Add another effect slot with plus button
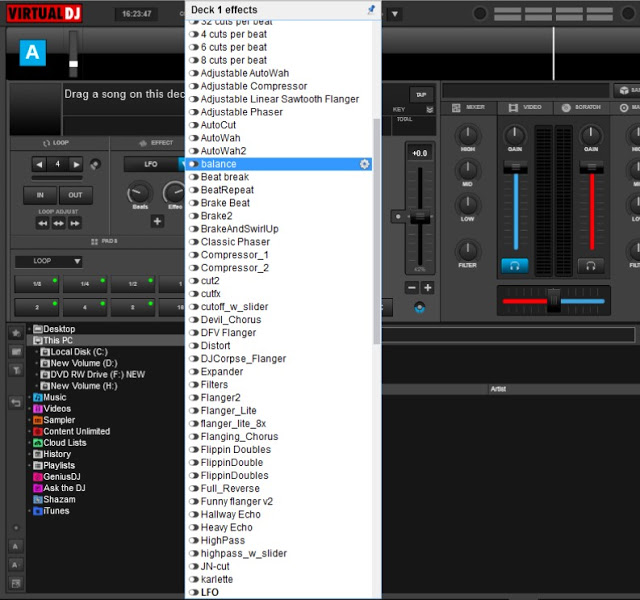 (x=157, y=222)
